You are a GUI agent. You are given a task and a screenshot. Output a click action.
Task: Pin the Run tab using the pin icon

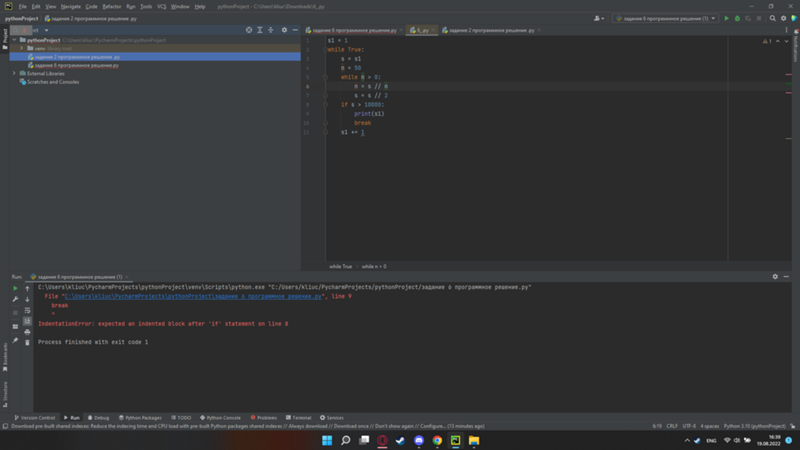click(15, 341)
